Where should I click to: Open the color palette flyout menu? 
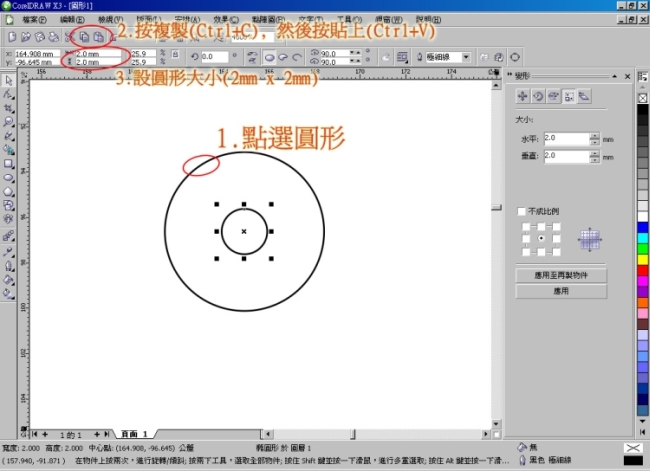[643, 77]
